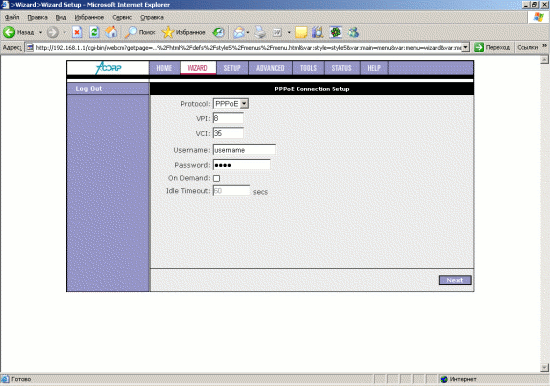Click the Mail envelope icon
Viewport: 550px width, 386px height.
239,33
